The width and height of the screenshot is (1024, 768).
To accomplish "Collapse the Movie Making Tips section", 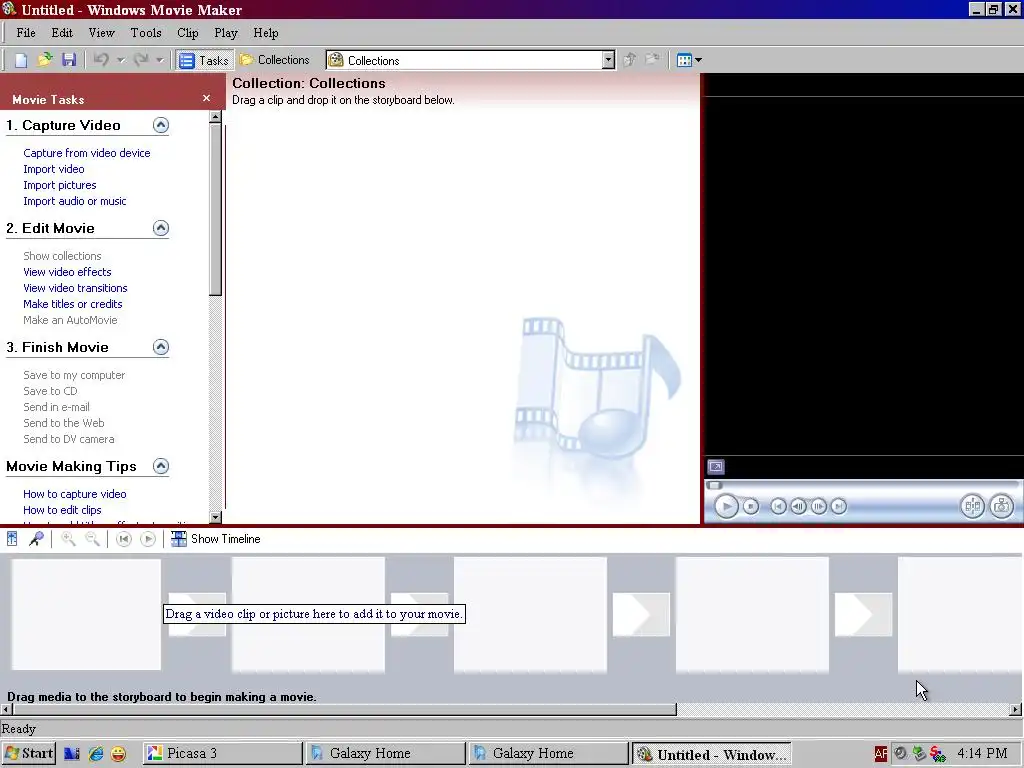I will (161, 466).
